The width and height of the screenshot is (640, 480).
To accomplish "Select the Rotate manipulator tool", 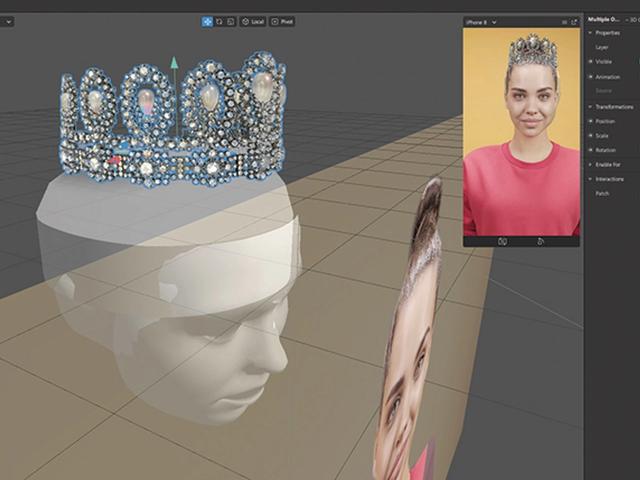I will pos(220,22).
